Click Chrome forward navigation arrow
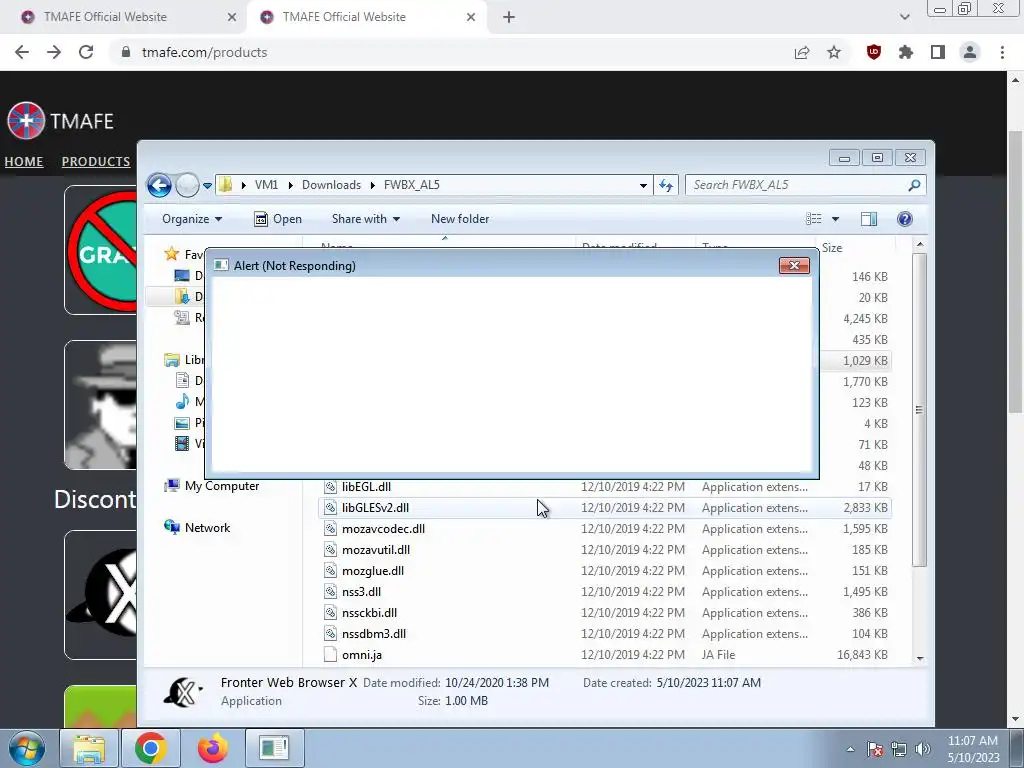This screenshot has width=1024, height=768. (x=54, y=52)
